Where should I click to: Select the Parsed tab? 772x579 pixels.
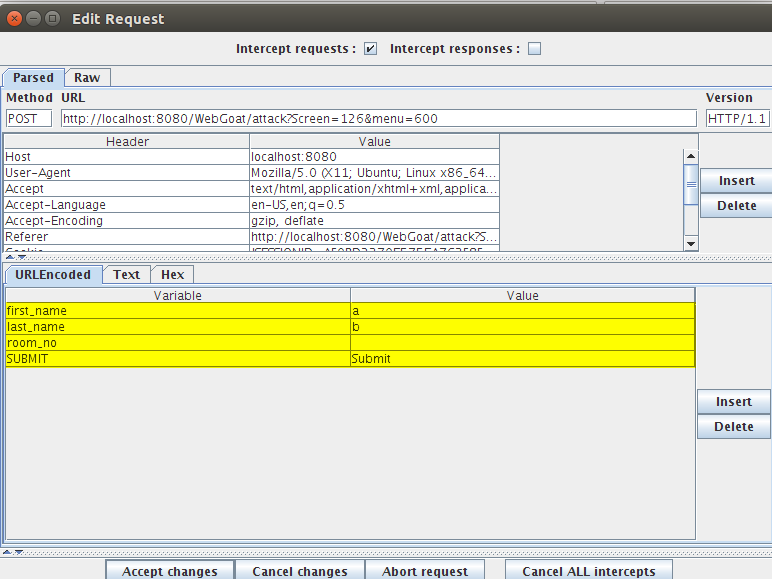(33, 78)
